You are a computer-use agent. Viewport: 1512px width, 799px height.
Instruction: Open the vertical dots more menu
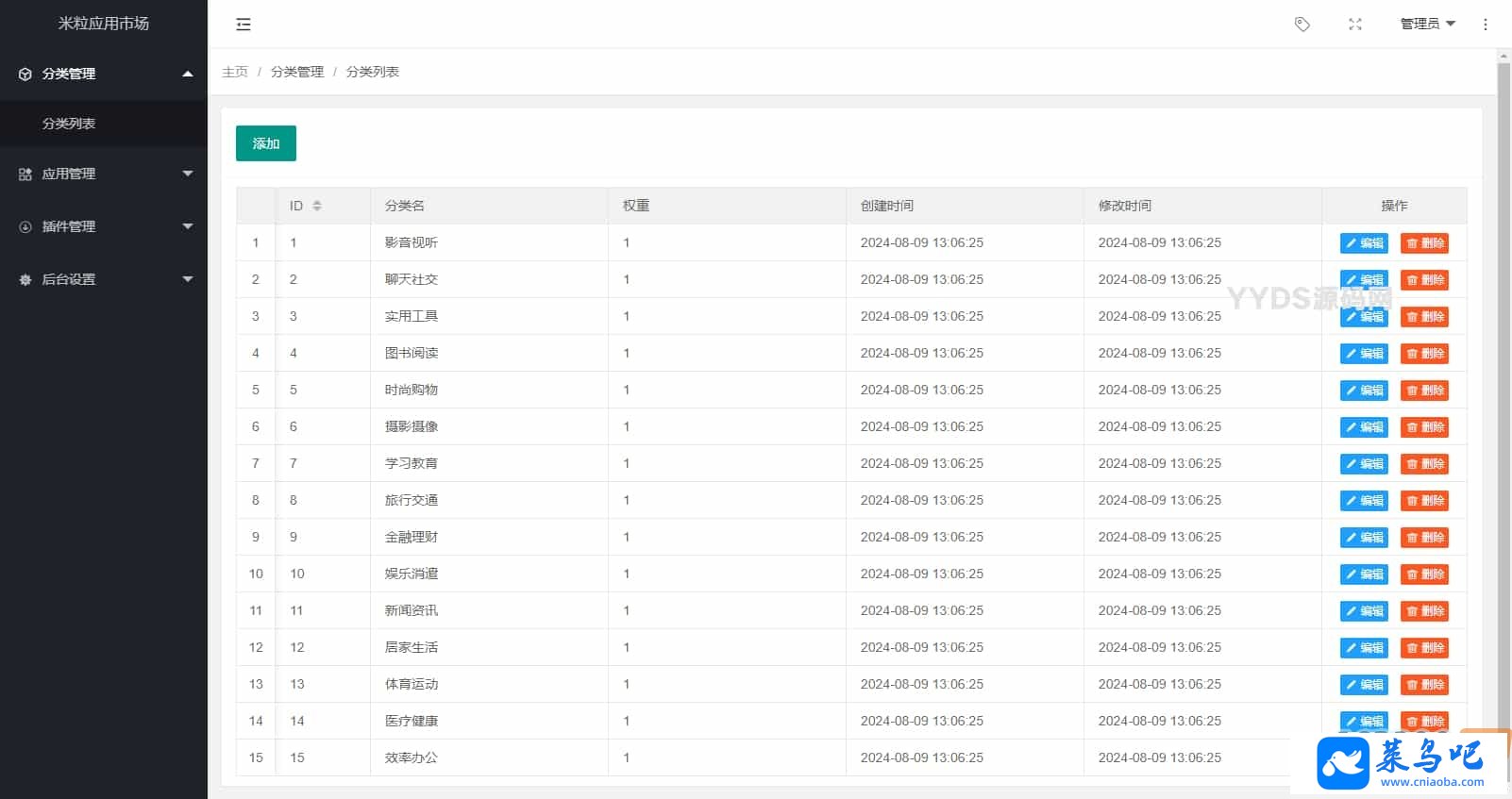pyautogui.click(x=1486, y=25)
